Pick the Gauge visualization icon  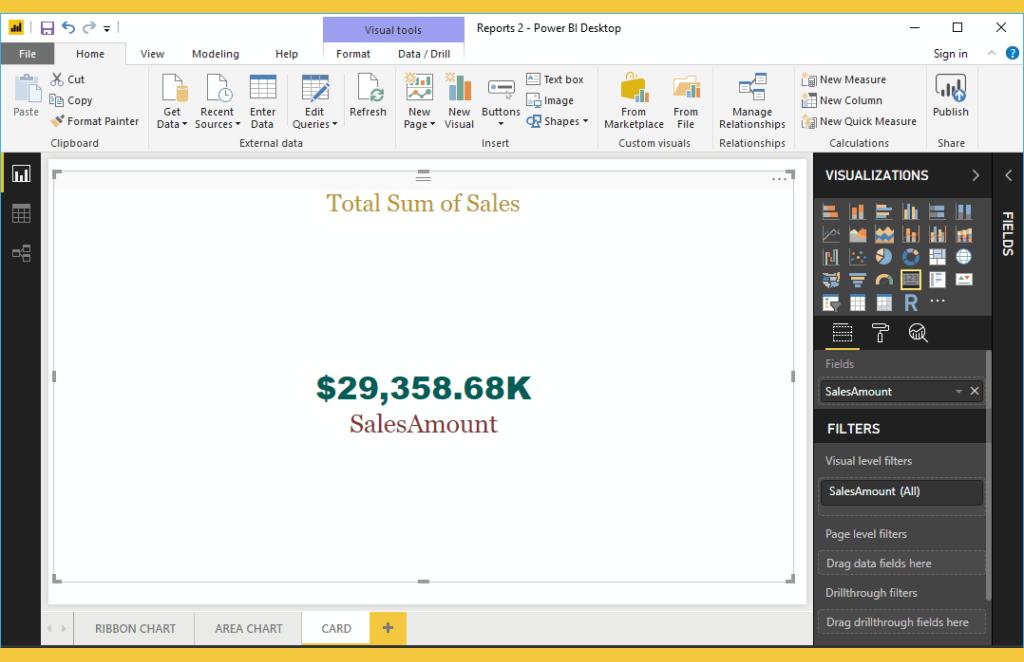(884, 280)
